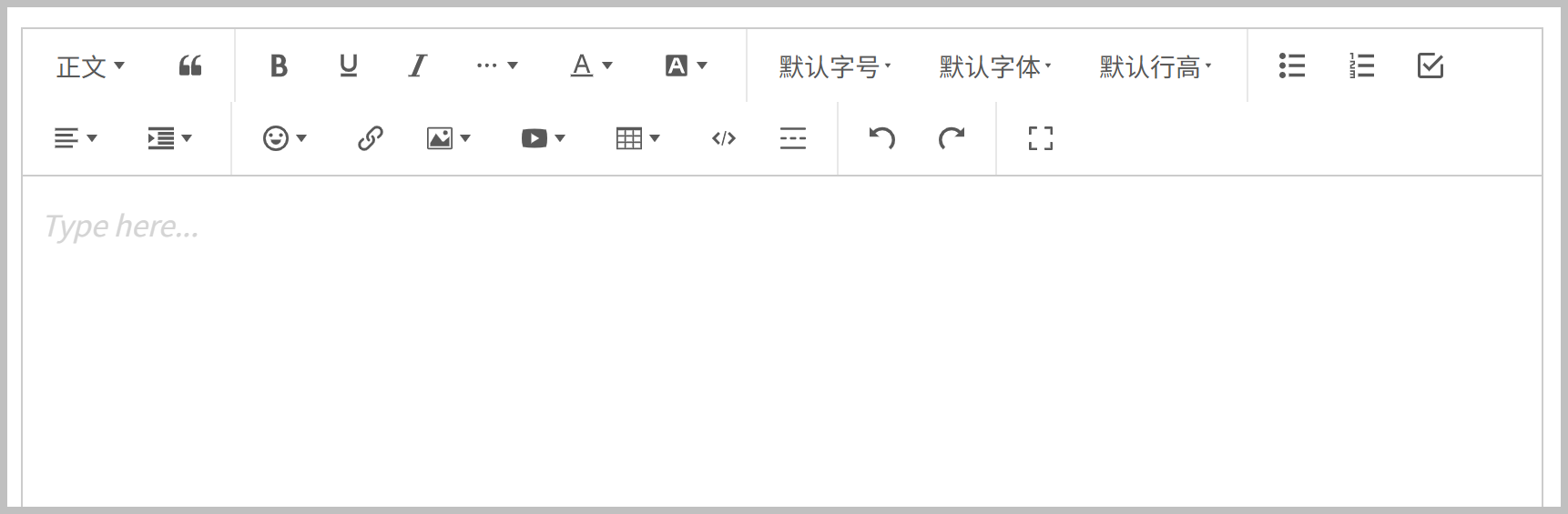Viewport: 1568px width, 514px height.
Task: Open the 默认字体 font family dropdown
Action: click(x=994, y=66)
